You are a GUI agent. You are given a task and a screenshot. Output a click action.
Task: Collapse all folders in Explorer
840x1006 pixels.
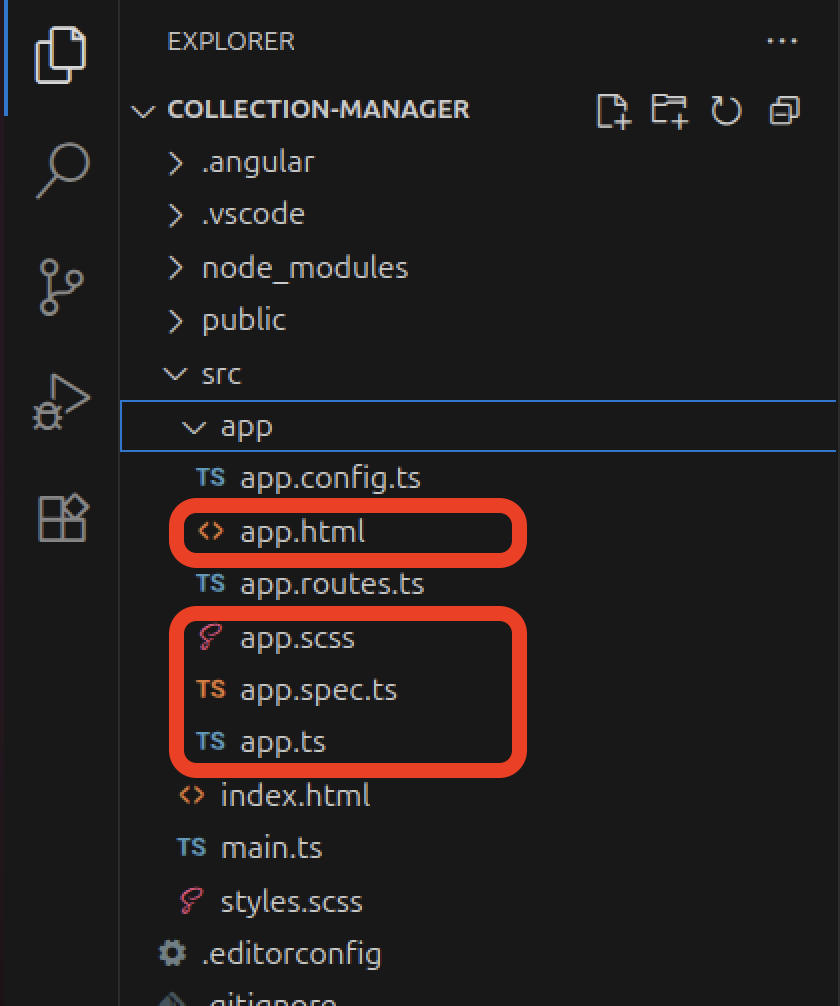point(784,110)
